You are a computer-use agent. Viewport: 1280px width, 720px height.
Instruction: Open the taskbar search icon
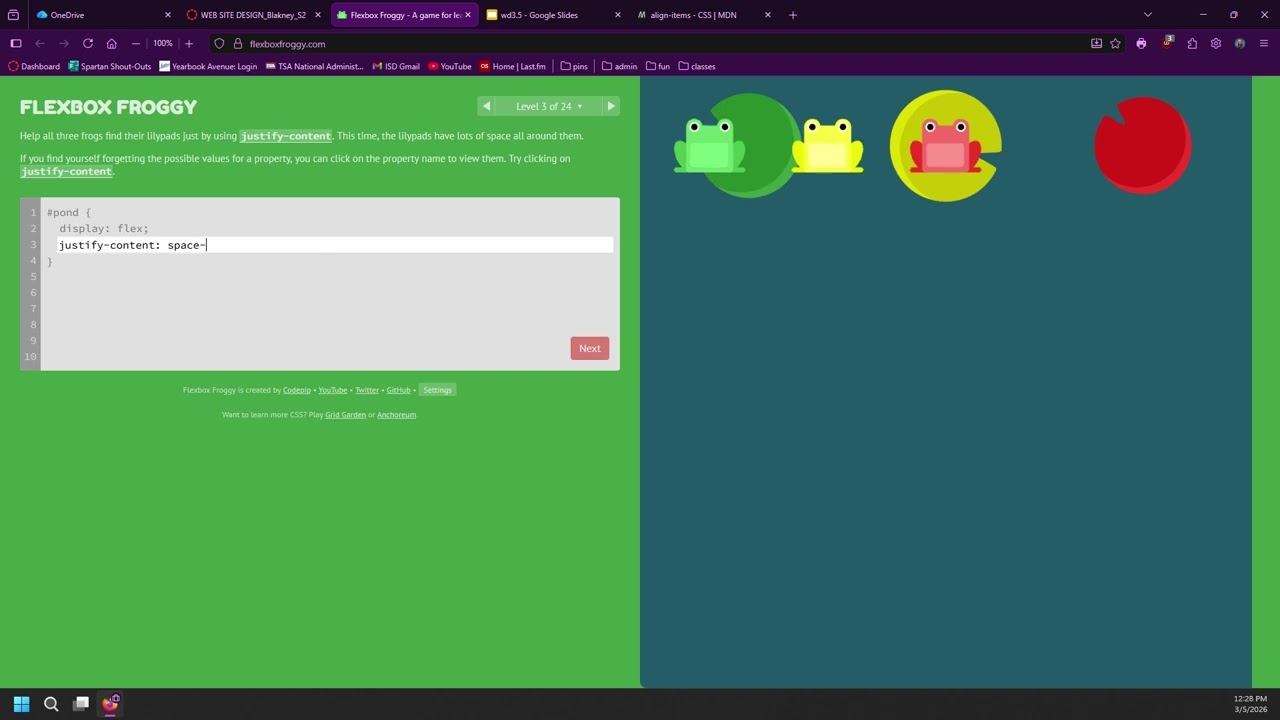point(51,704)
